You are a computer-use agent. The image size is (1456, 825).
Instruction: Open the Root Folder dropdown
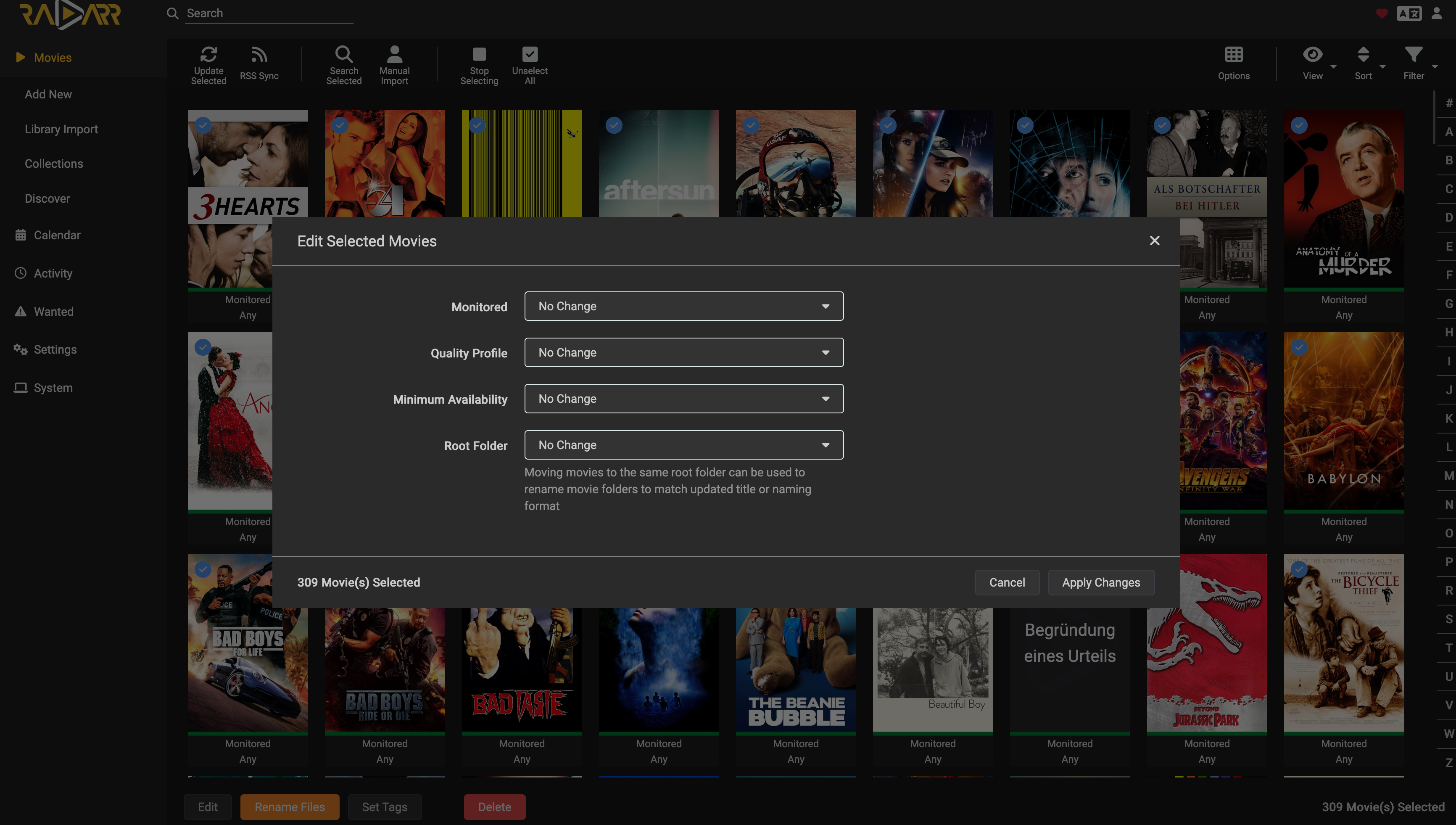[x=683, y=445]
